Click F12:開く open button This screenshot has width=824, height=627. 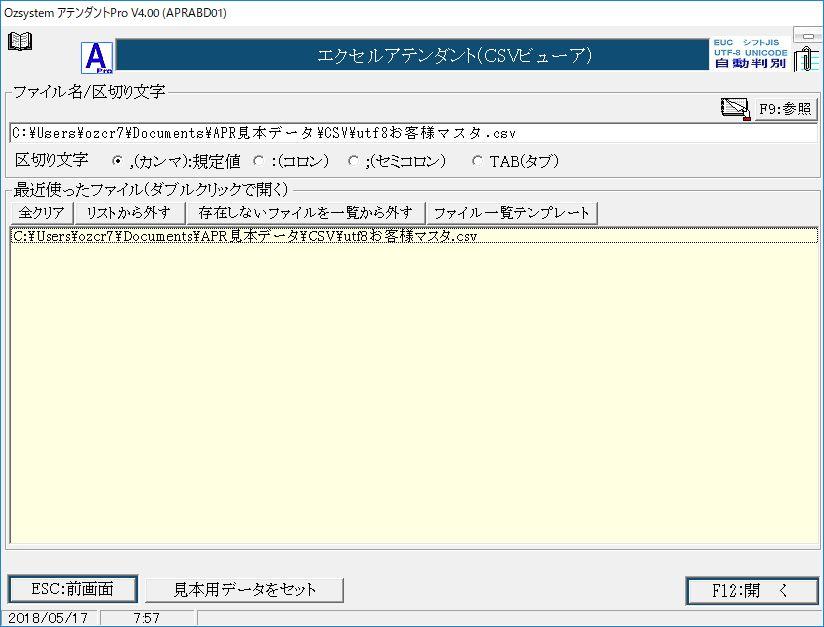pyautogui.click(x=752, y=591)
